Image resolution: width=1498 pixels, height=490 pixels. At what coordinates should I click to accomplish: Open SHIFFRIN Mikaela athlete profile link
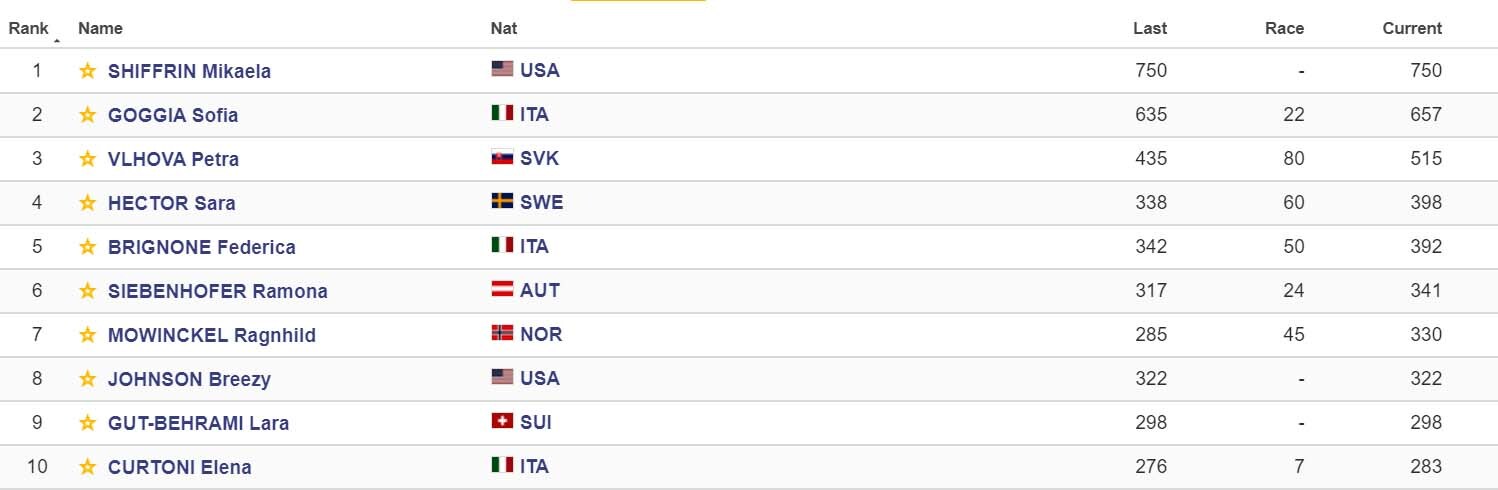coord(189,71)
